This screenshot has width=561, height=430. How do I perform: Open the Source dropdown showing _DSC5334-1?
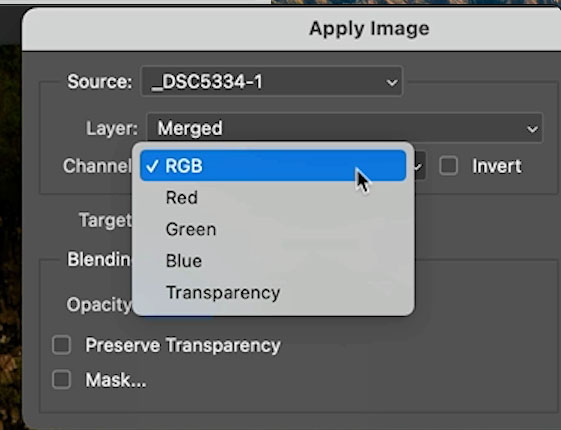coord(272,82)
